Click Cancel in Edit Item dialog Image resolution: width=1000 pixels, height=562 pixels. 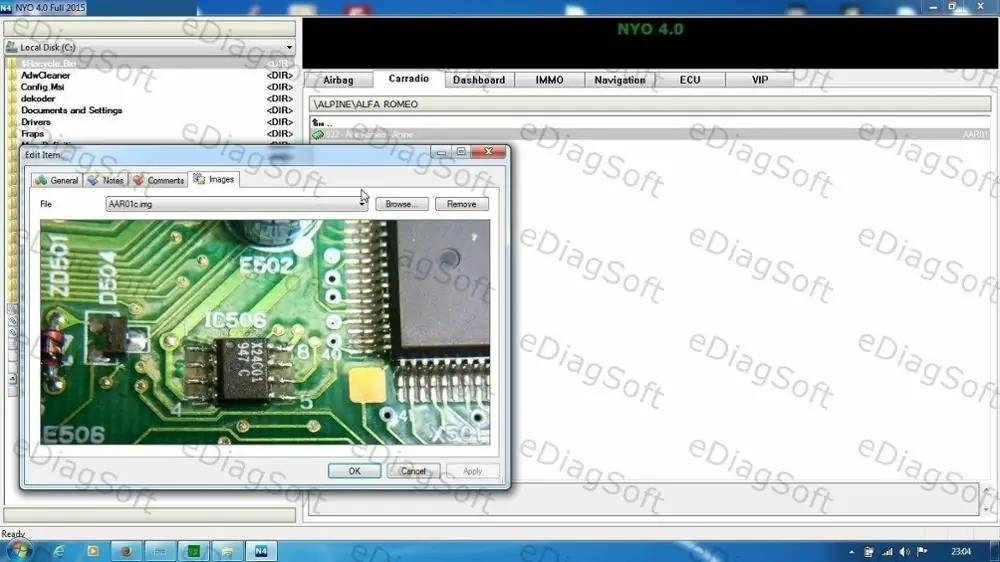click(x=413, y=471)
